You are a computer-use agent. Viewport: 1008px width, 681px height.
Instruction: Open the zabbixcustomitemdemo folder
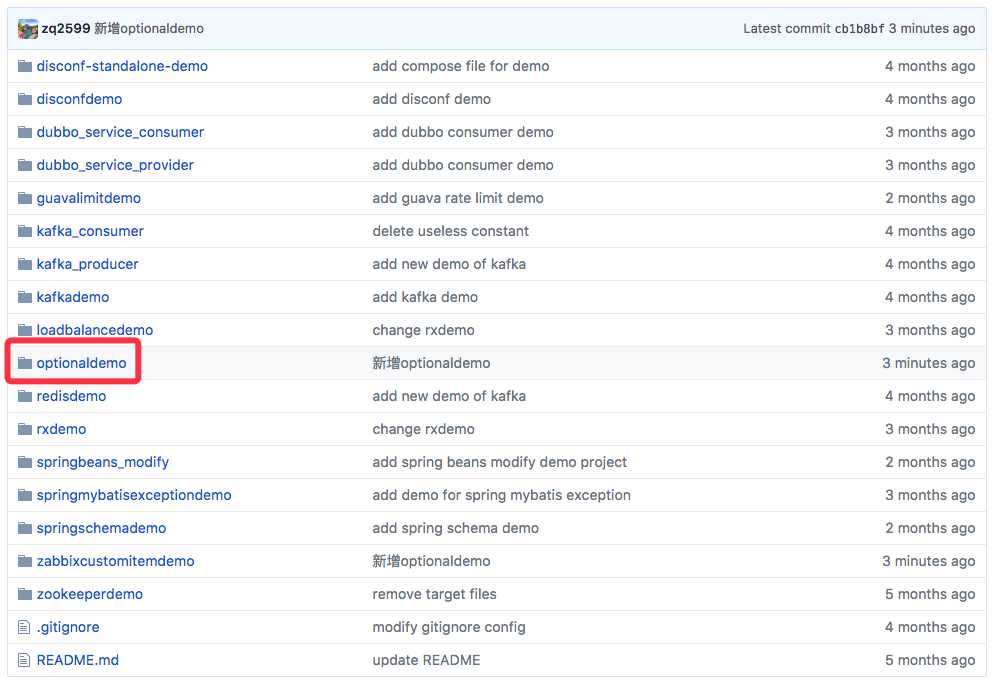point(116,561)
